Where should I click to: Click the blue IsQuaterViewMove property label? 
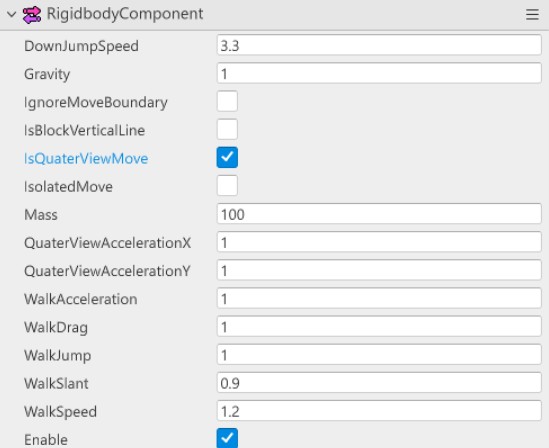[86, 159]
